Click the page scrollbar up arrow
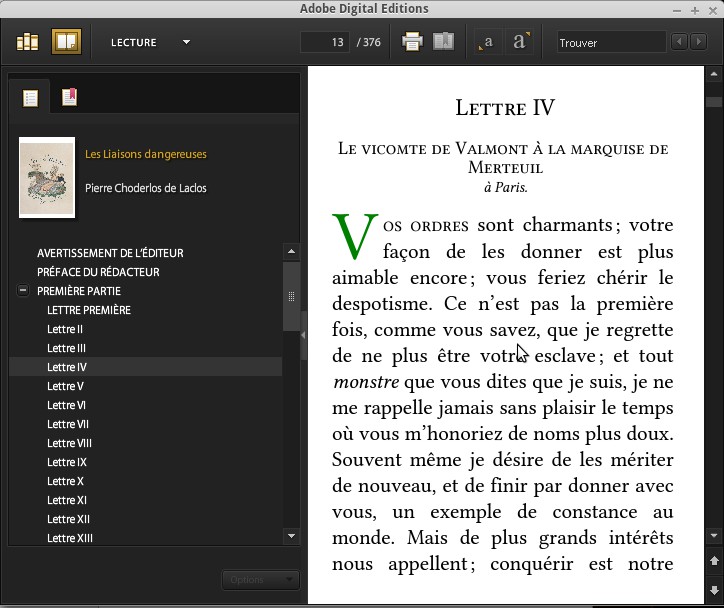This screenshot has width=724, height=608. point(714,74)
